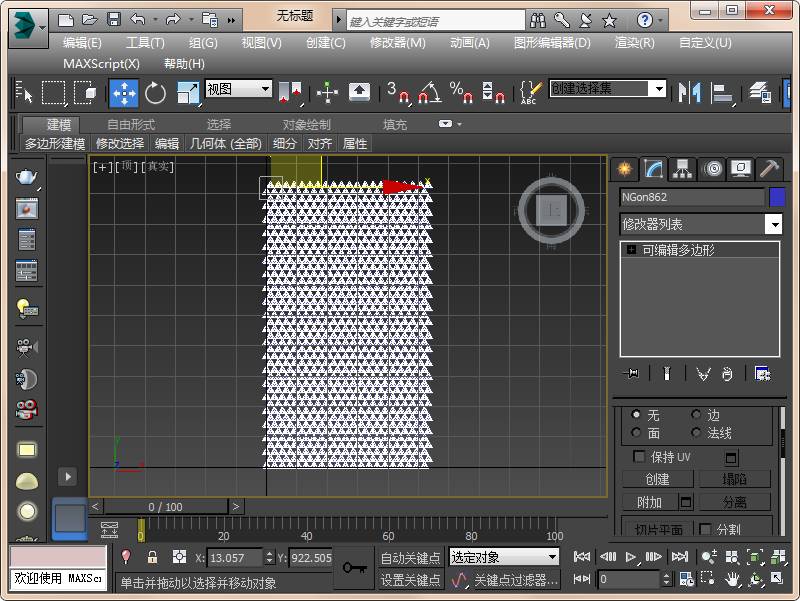Activate the Select and Rotate tool
This screenshot has height=601, width=800.
155,93
